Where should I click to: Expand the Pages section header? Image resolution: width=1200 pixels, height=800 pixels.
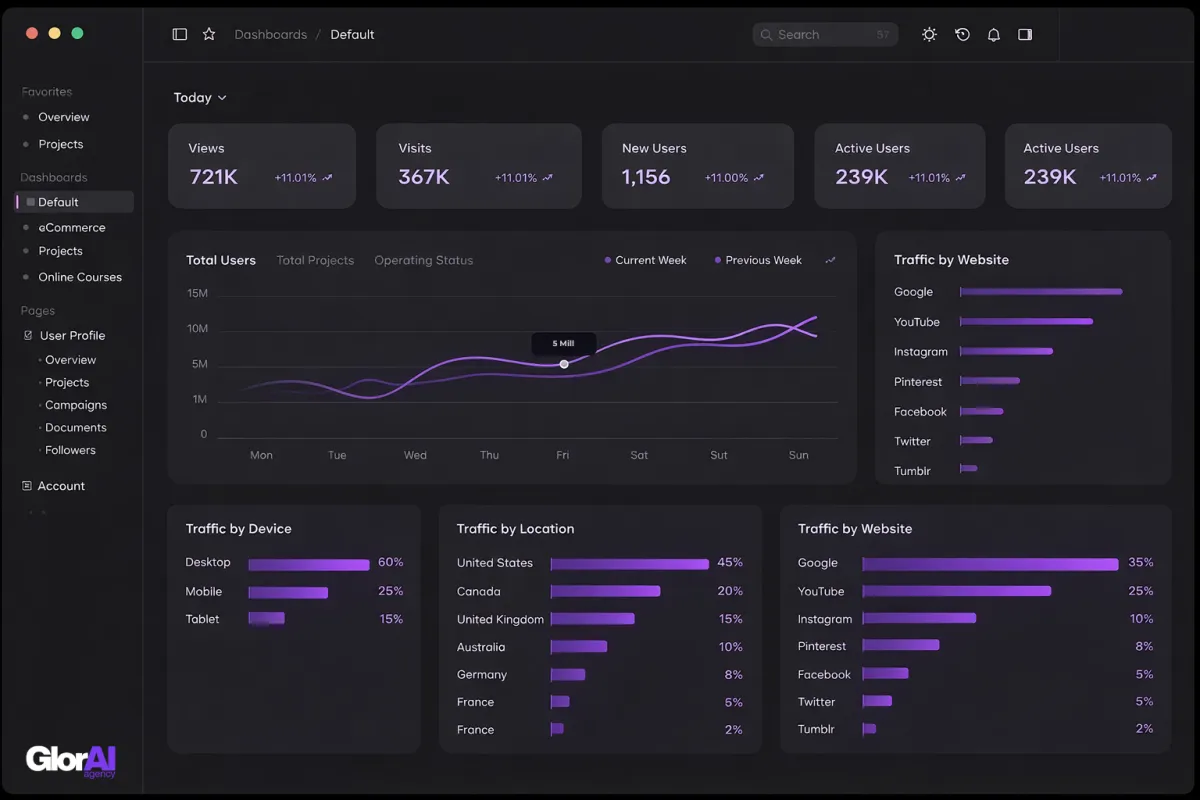click(37, 311)
